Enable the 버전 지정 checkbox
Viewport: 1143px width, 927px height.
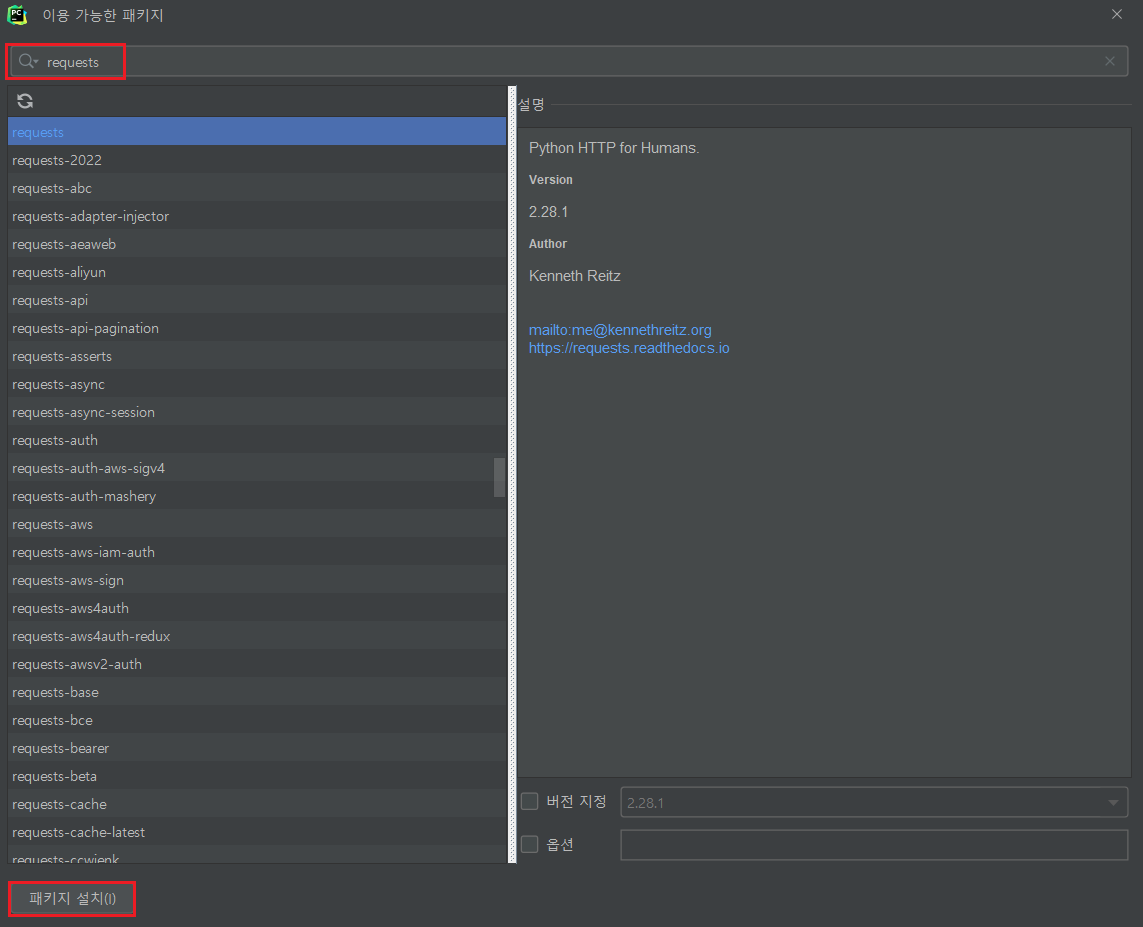(x=530, y=802)
